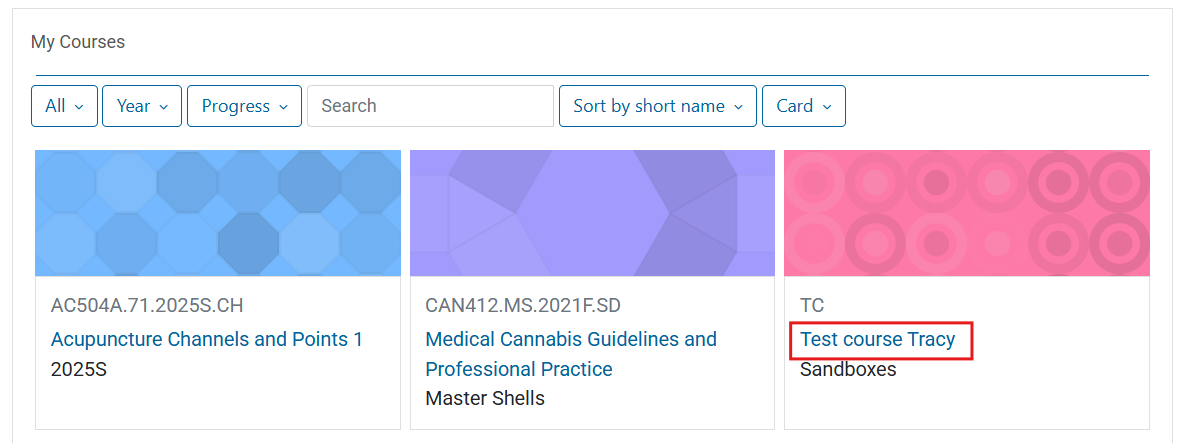Open the All filter dropdown
The height and width of the screenshot is (443, 1181).
pos(65,106)
